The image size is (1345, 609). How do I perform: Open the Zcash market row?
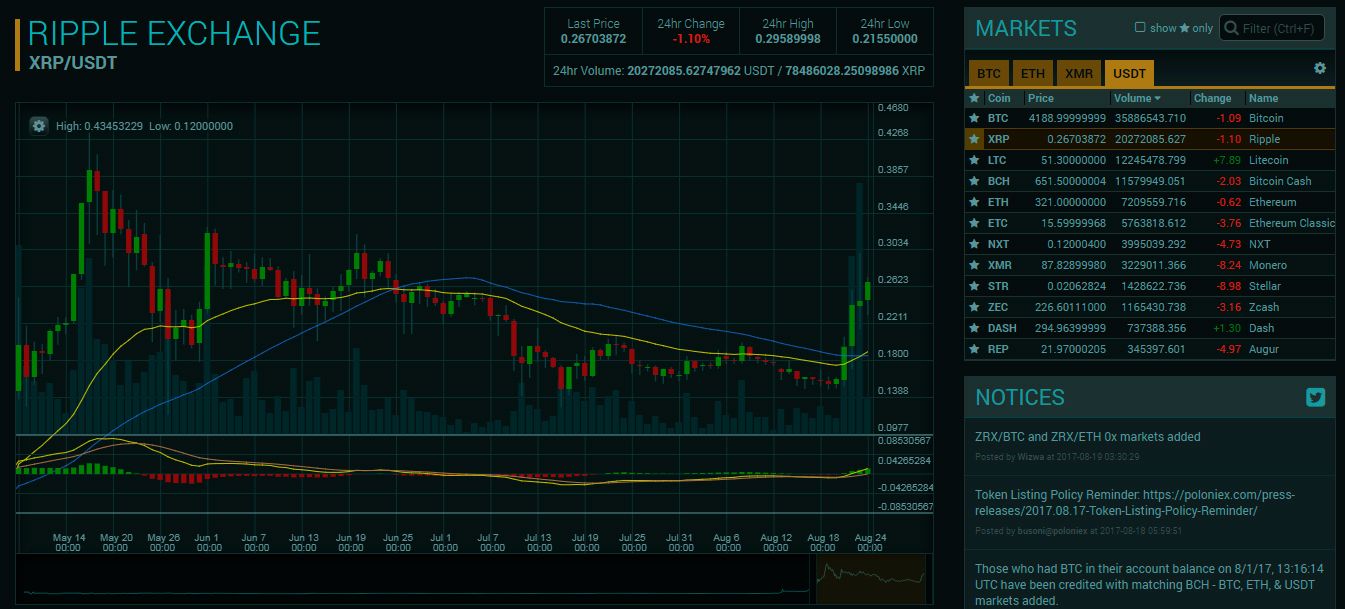[1150, 307]
